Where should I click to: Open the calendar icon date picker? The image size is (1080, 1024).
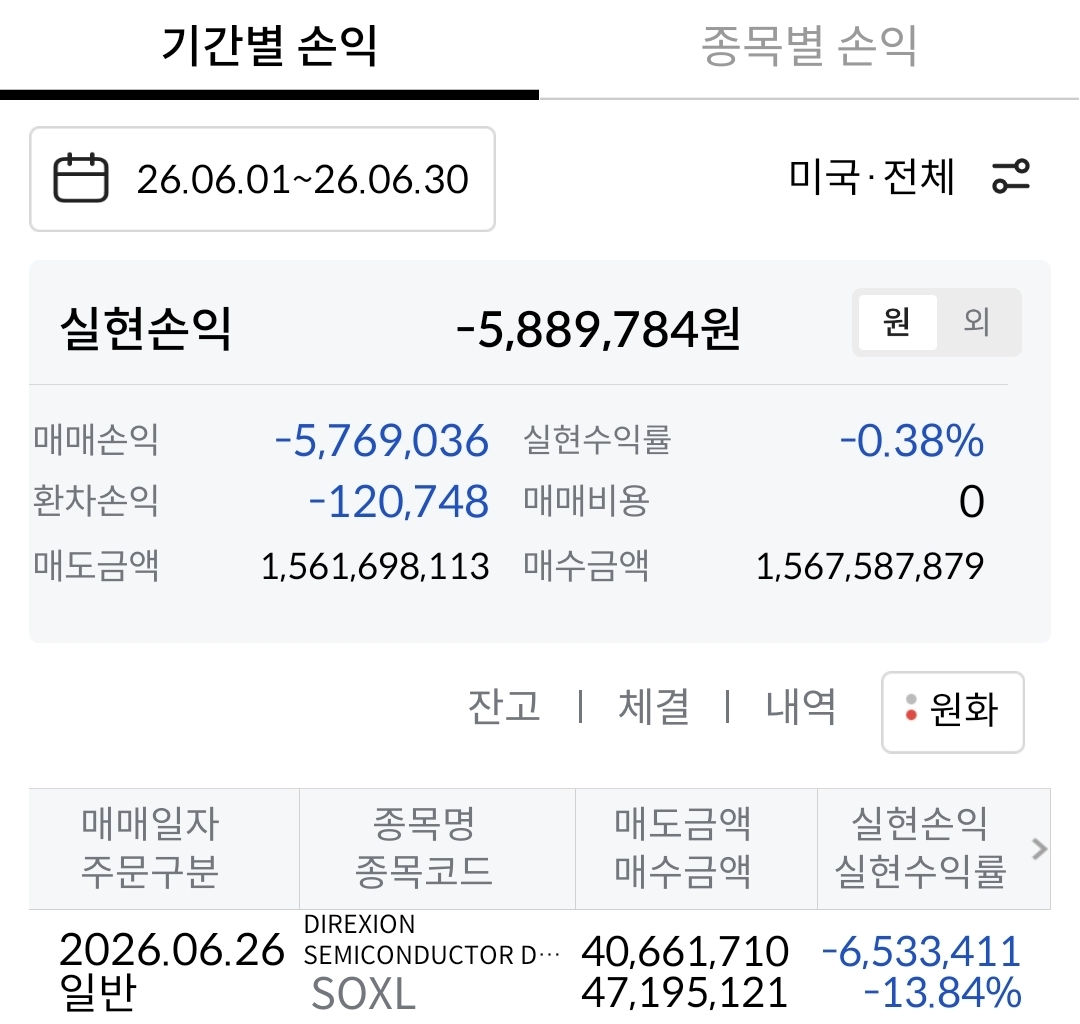click(x=81, y=178)
